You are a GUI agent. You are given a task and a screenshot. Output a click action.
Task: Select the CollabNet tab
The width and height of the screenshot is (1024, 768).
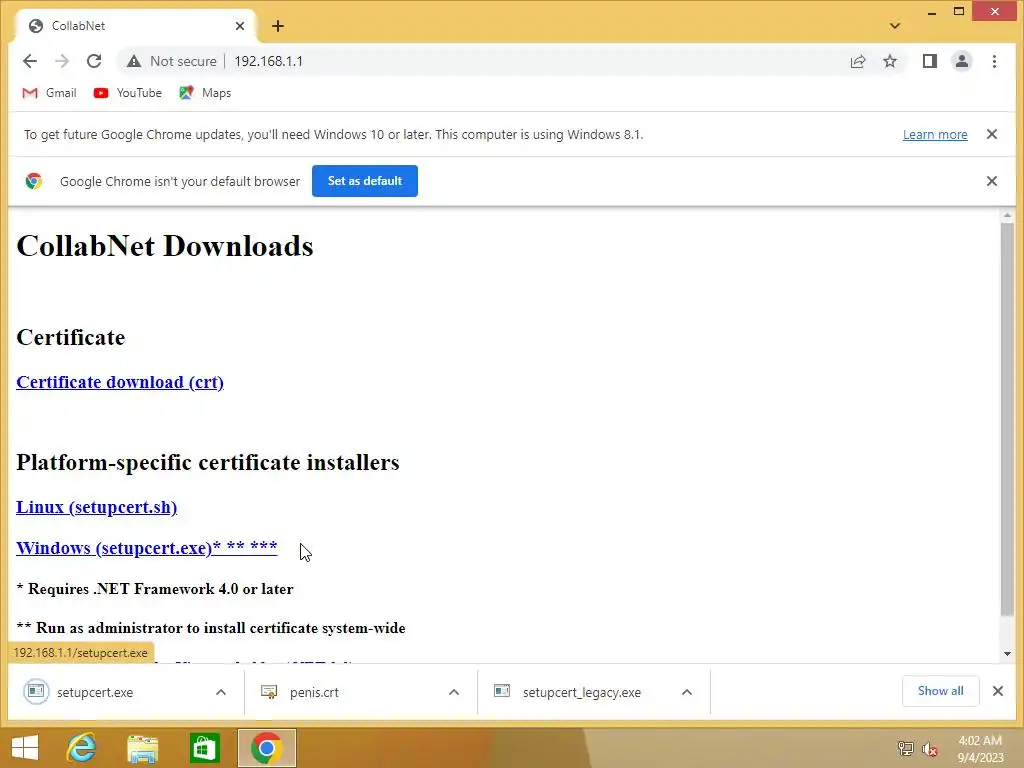point(134,26)
